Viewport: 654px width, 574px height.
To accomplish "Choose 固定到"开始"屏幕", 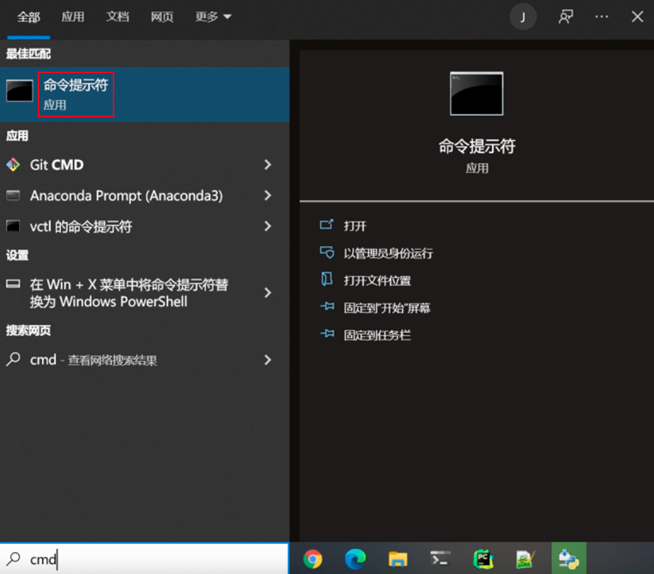I will coord(387,308).
